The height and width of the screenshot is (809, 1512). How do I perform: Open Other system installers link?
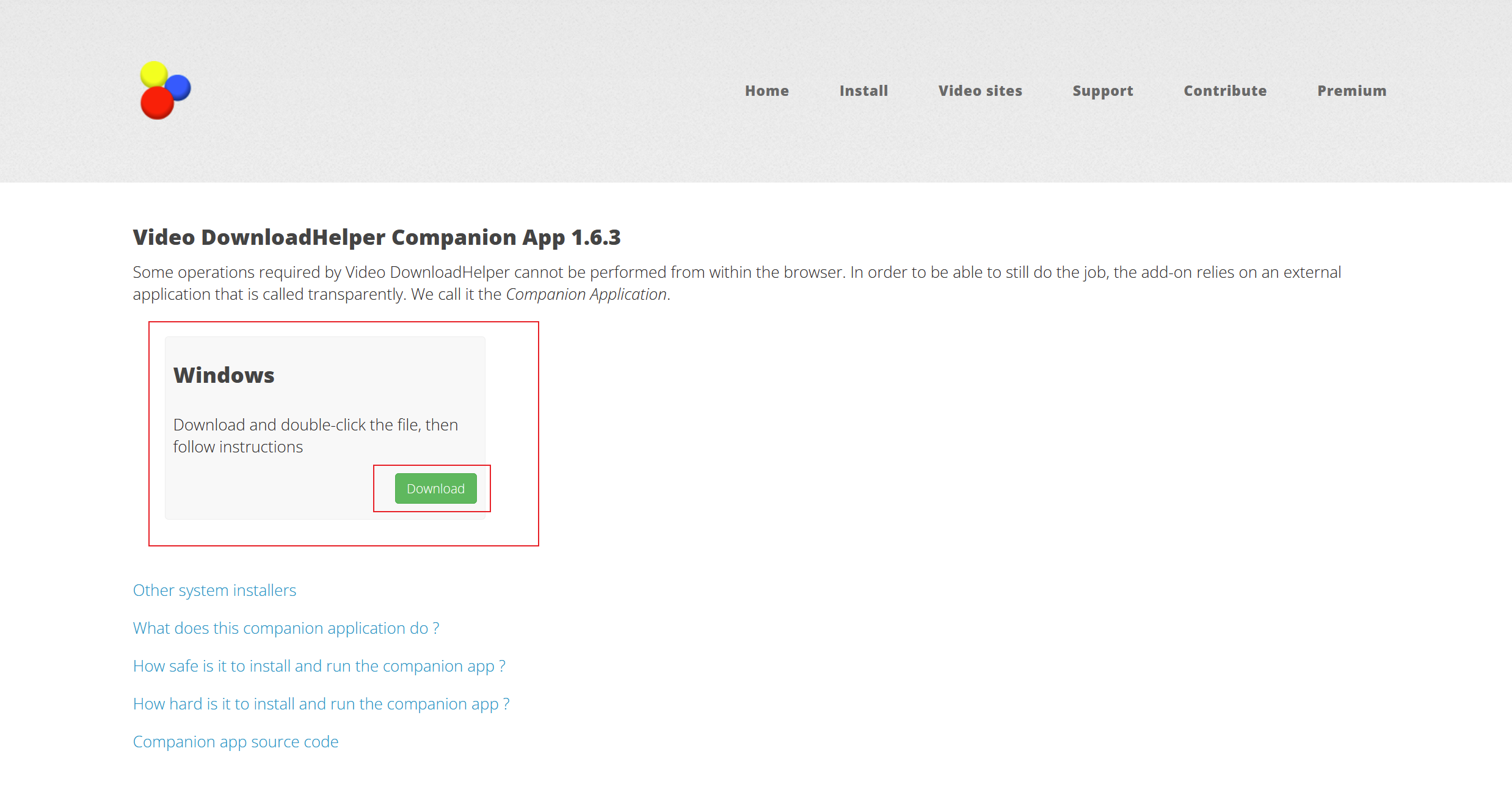pyautogui.click(x=214, y=590)
